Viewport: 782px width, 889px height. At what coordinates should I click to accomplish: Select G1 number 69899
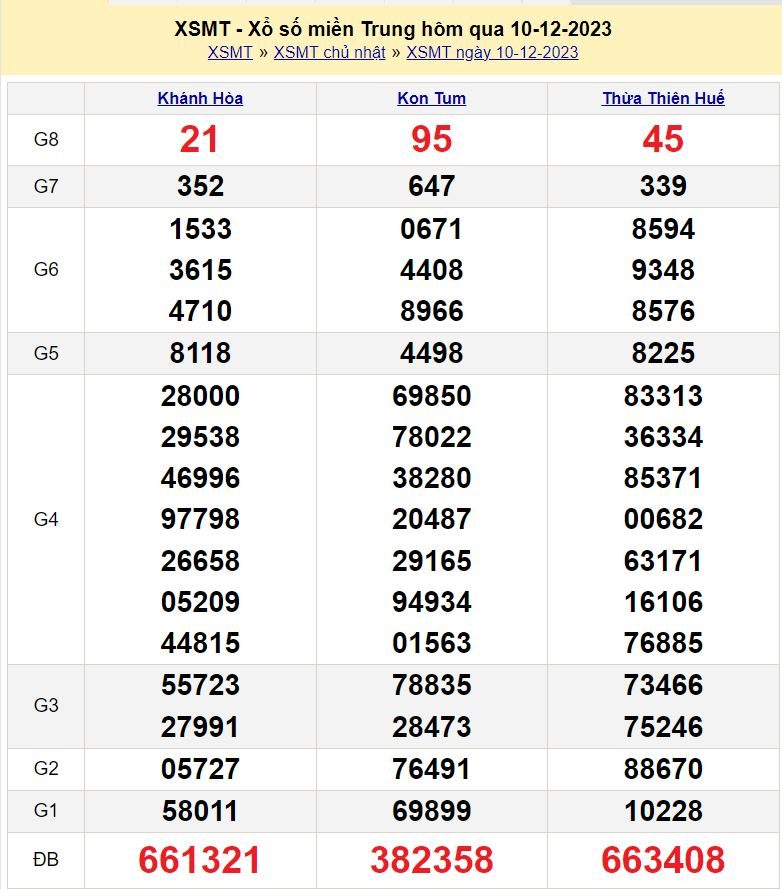pos(432,811)
